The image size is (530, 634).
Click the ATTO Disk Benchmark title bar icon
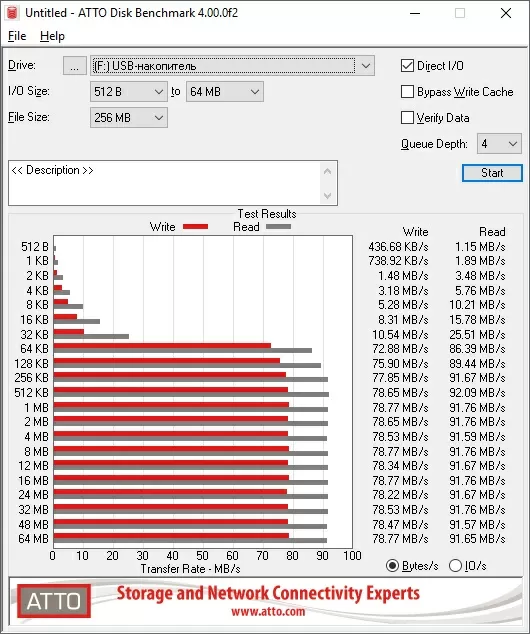click(x=12, y=13)
